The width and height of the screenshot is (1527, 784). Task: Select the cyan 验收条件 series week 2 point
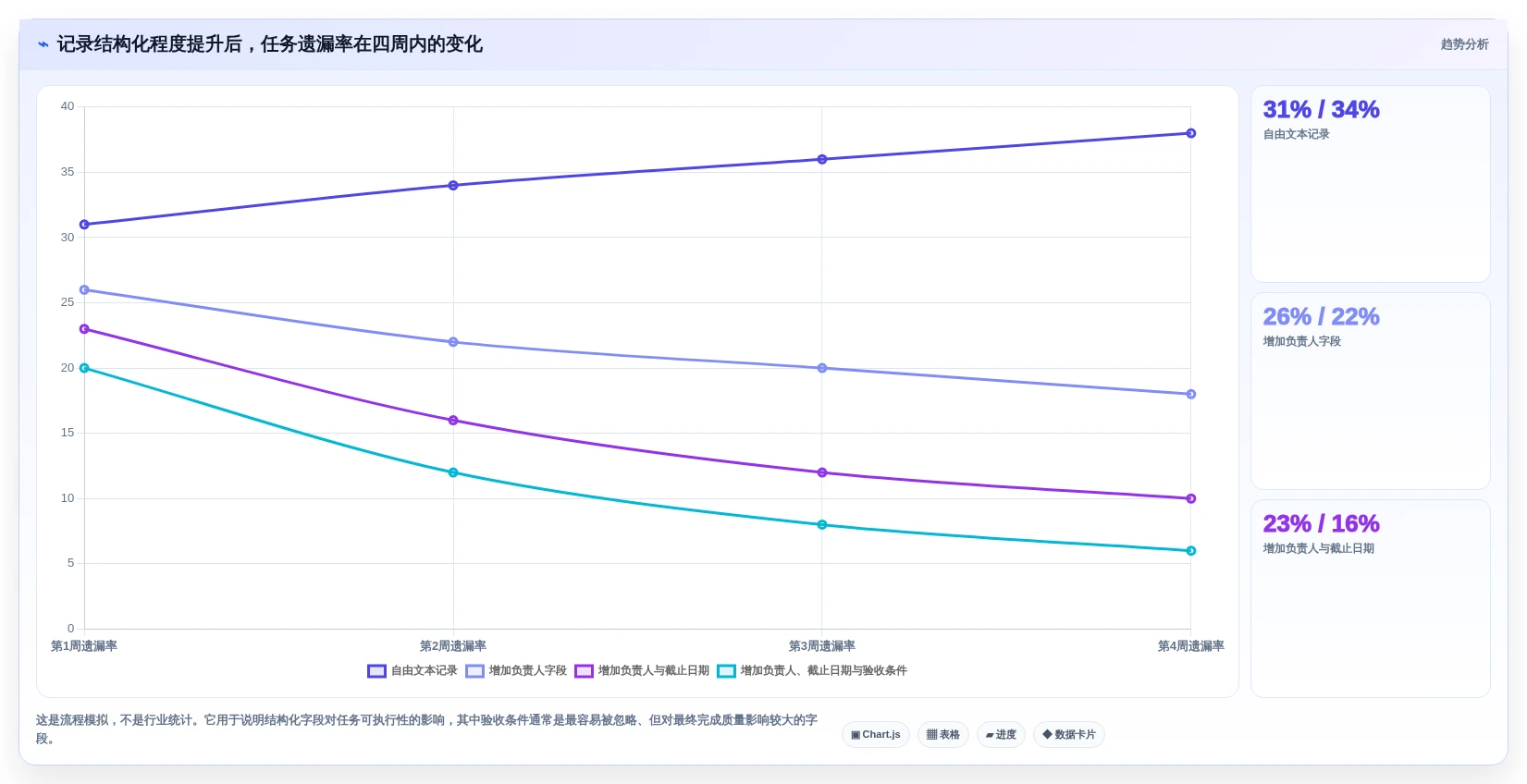[x=453, y=472]
